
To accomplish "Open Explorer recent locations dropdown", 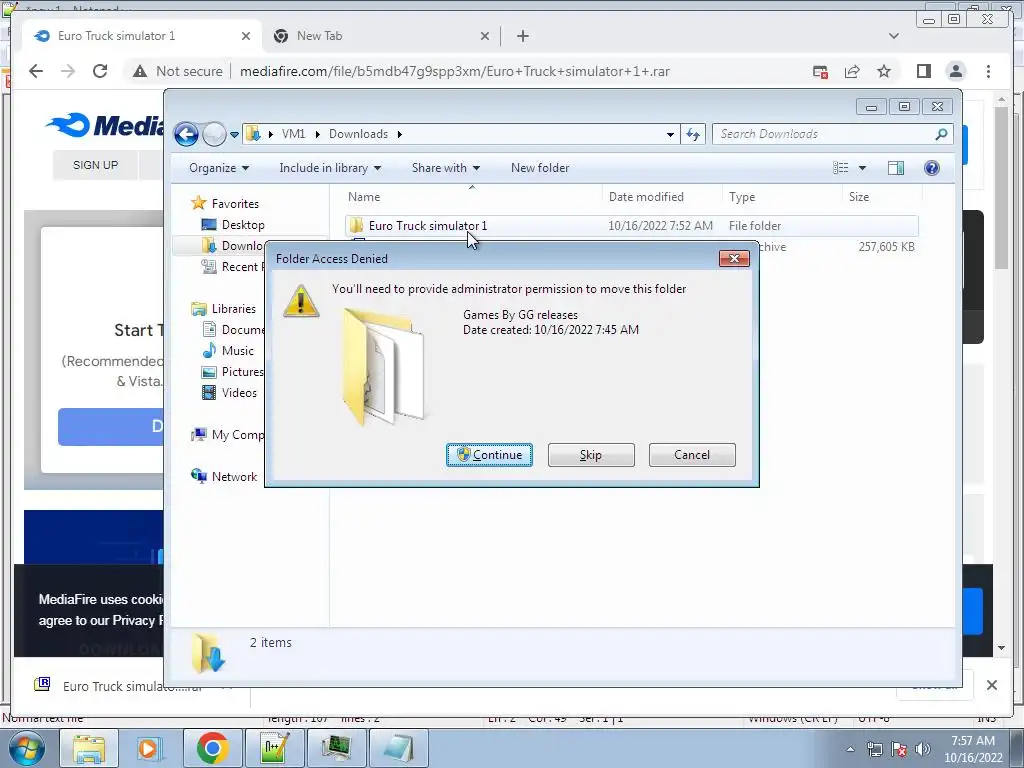I will 234,135.
